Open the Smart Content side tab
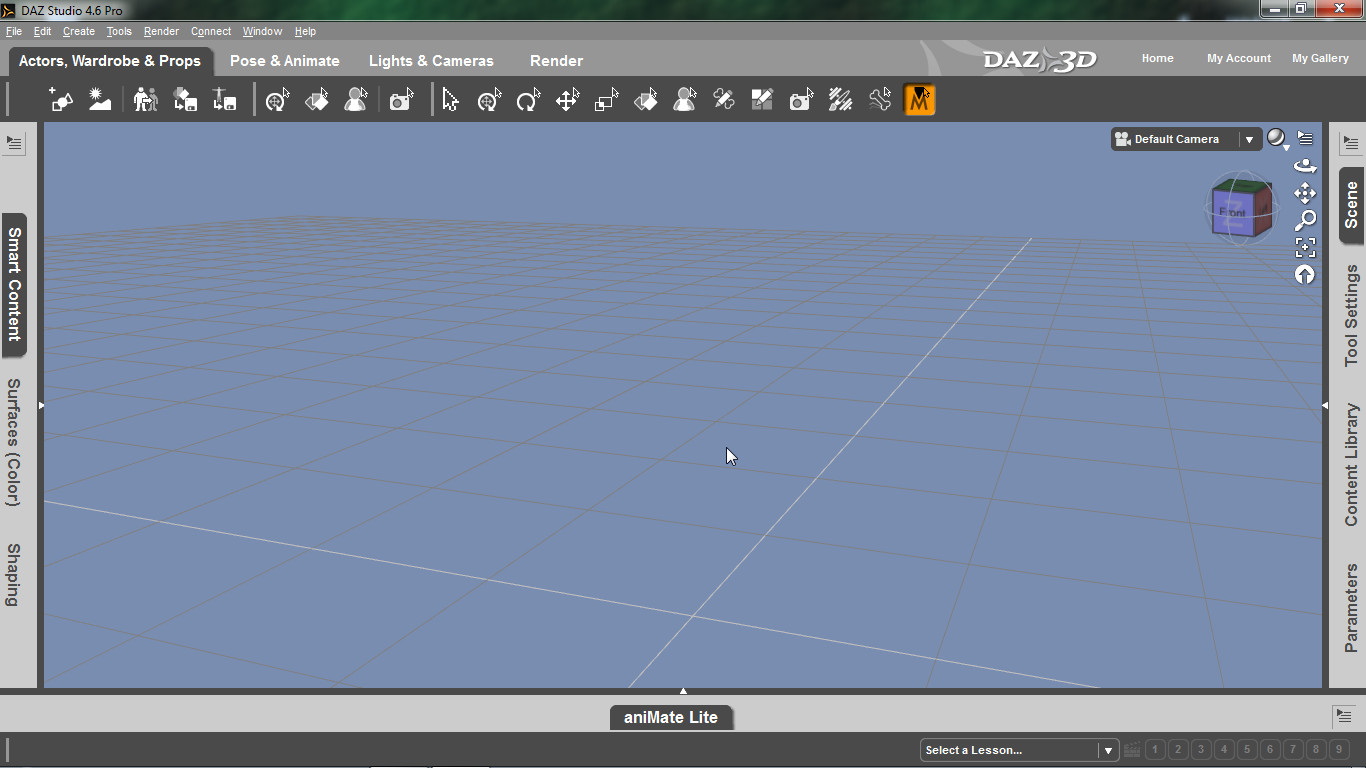1366x768 pixels. pos(14,284)
